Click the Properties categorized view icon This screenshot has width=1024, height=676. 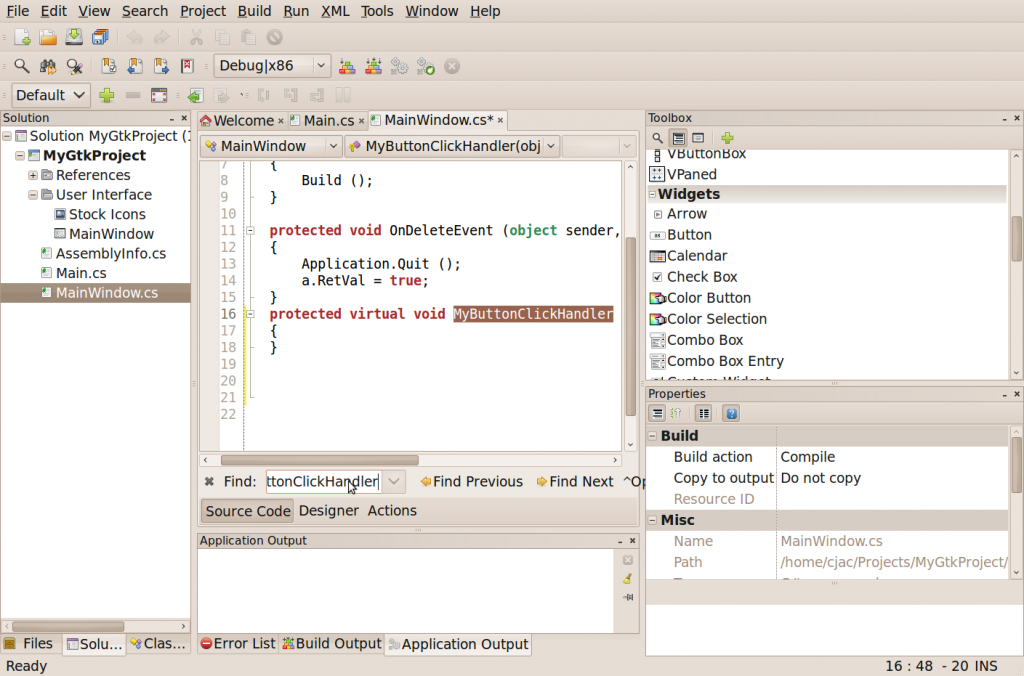point(658,413)
